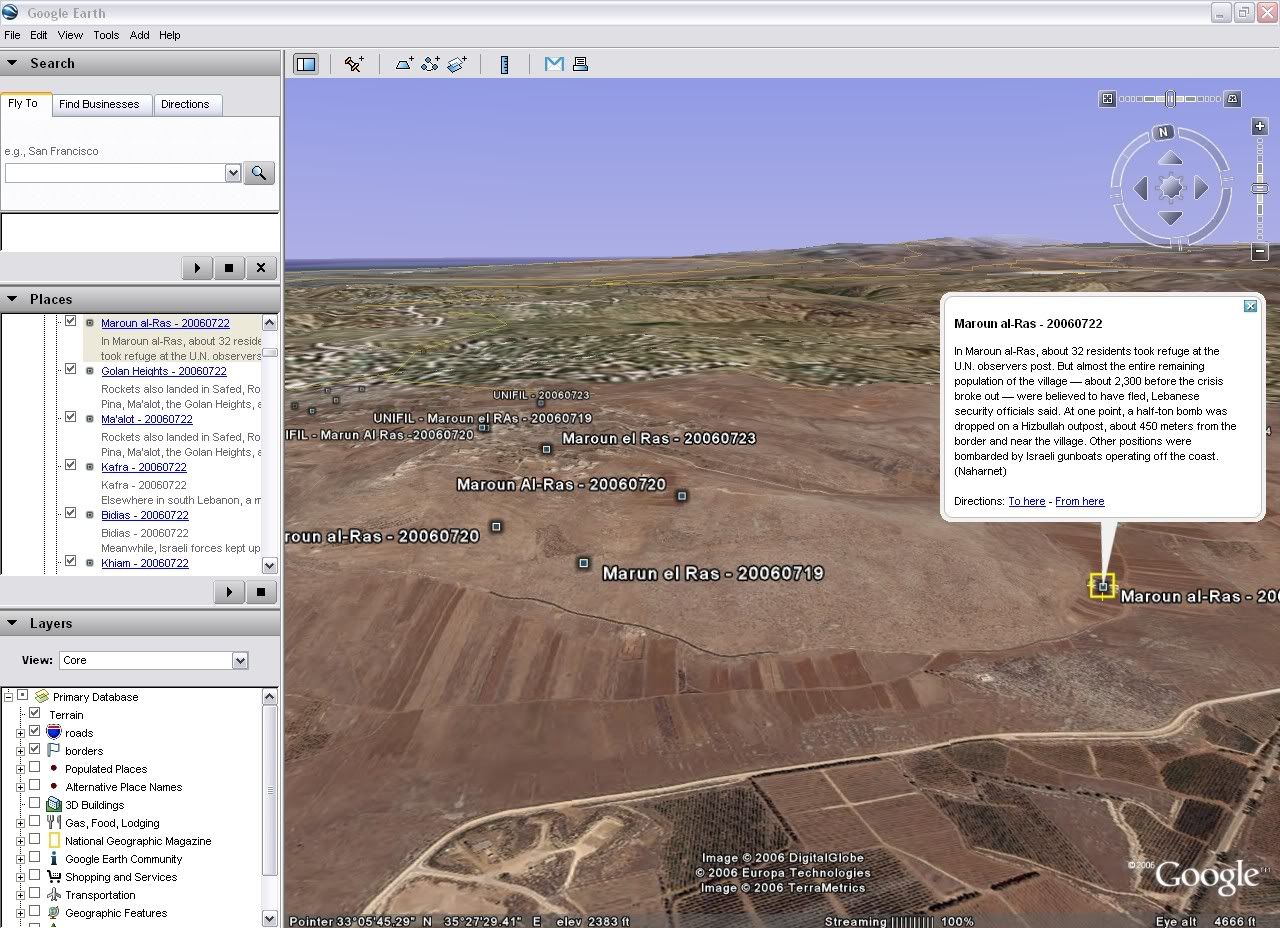Select the Add Image Overlay tool
The height and width of the screenshot is (928, 1280).
click(457, 64)
